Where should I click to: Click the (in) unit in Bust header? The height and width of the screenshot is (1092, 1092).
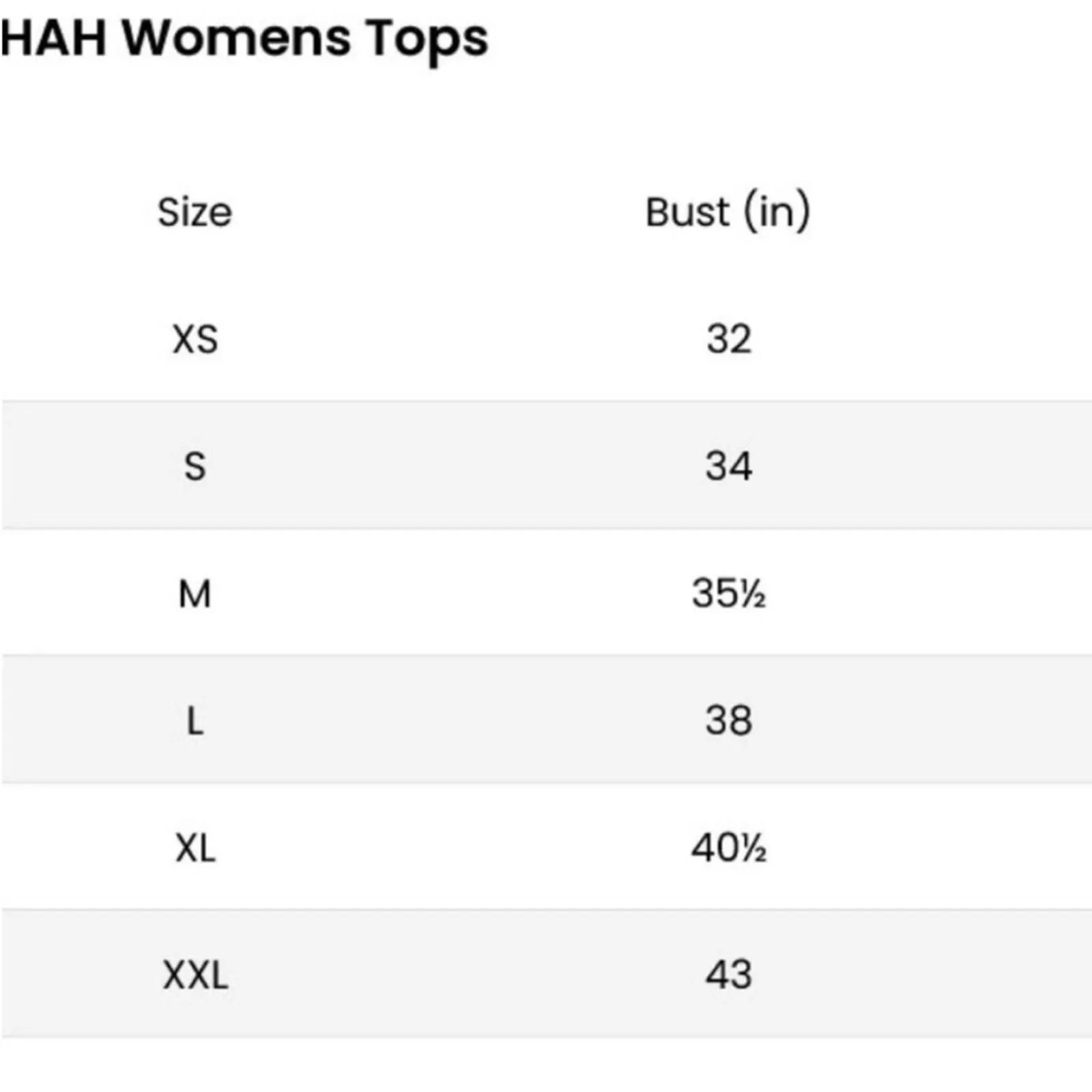pyautogui.click(x=777, y=212)
